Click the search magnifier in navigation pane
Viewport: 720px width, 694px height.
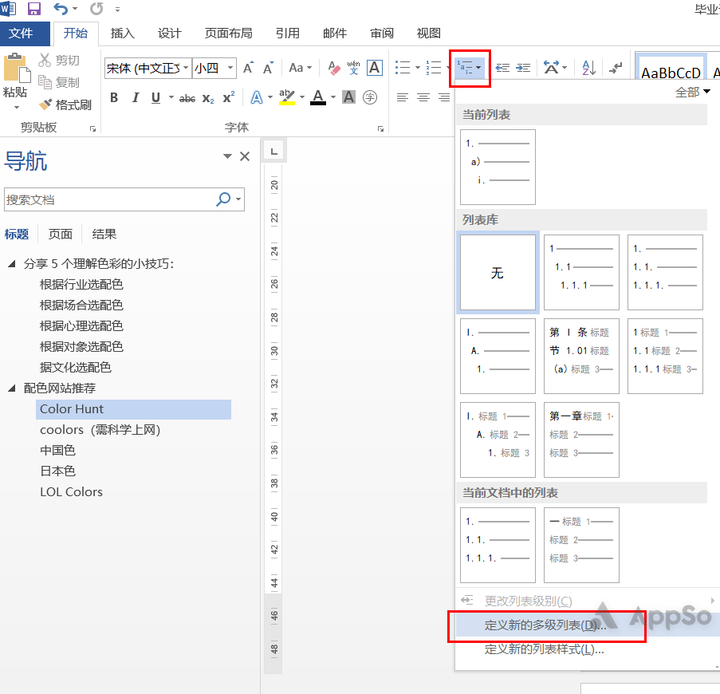(x=223, y=199)
